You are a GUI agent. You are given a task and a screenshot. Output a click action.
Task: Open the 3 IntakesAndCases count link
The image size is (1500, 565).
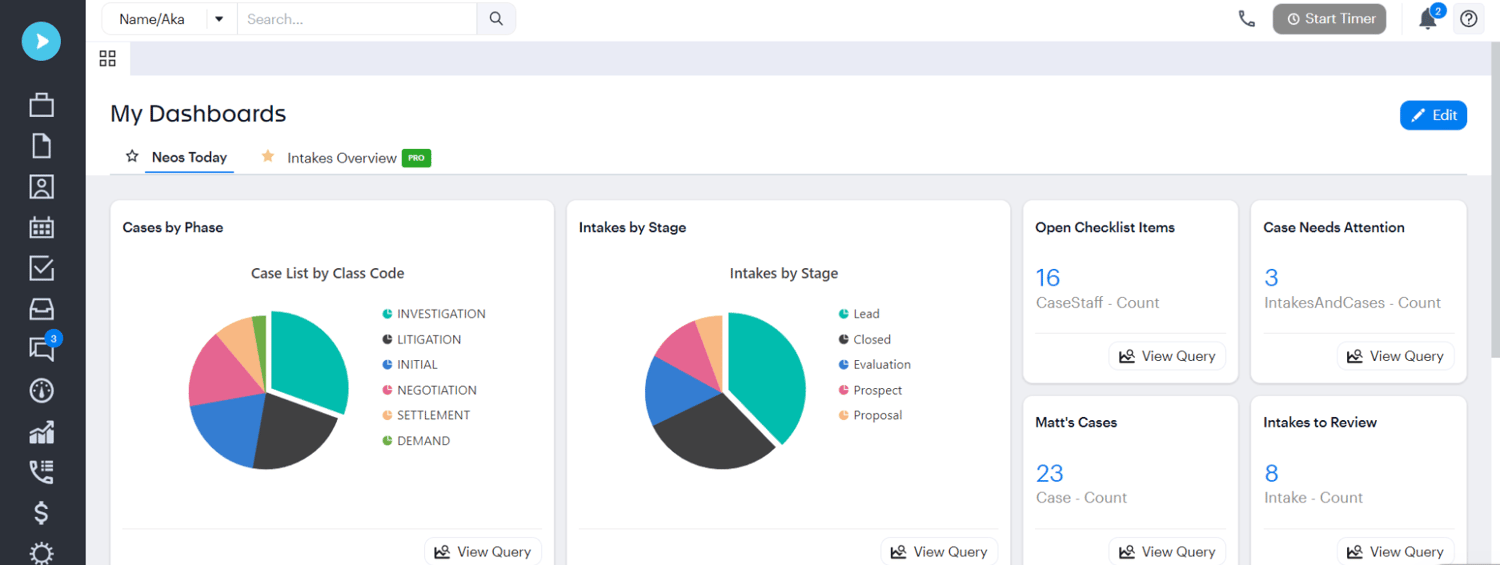coord(1271,277)
